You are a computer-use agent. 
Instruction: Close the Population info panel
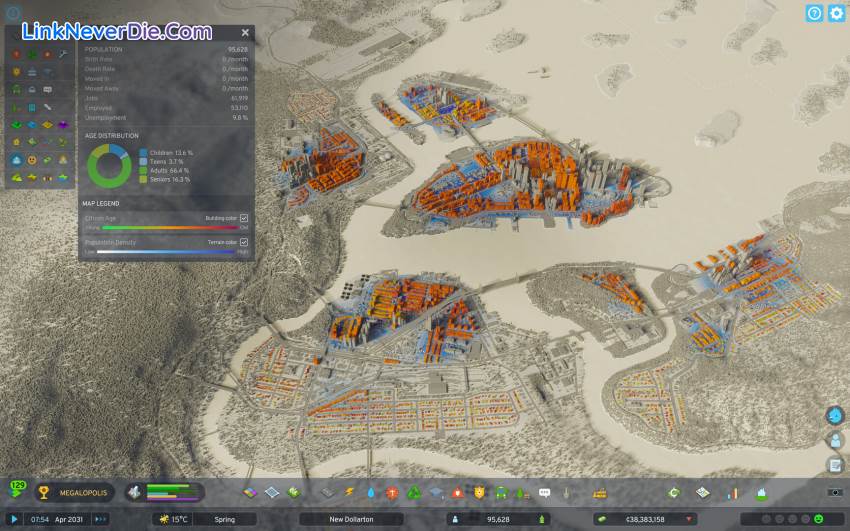(x=245, y=33)
